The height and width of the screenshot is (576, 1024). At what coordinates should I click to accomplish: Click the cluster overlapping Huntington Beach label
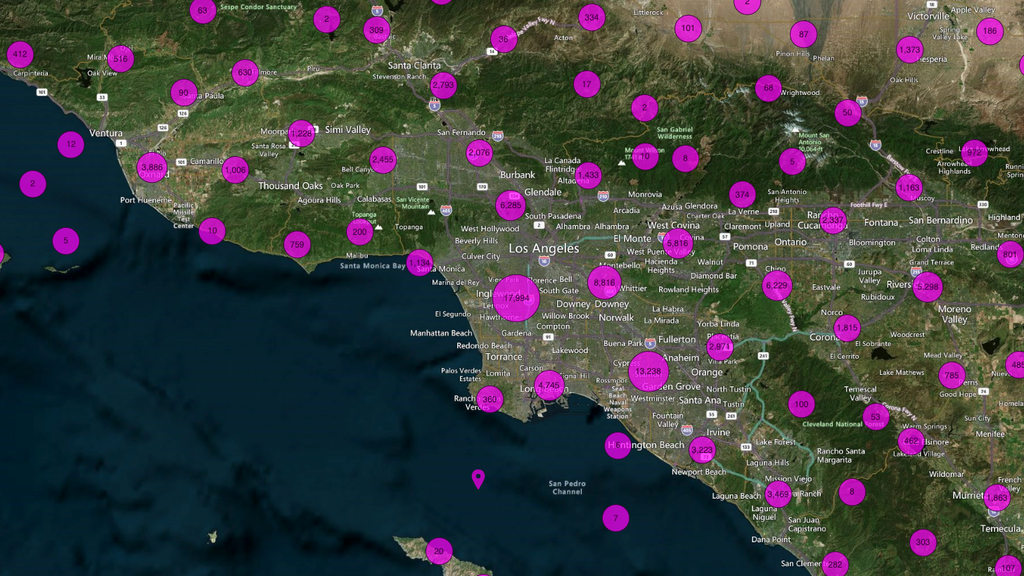(618, 445)
